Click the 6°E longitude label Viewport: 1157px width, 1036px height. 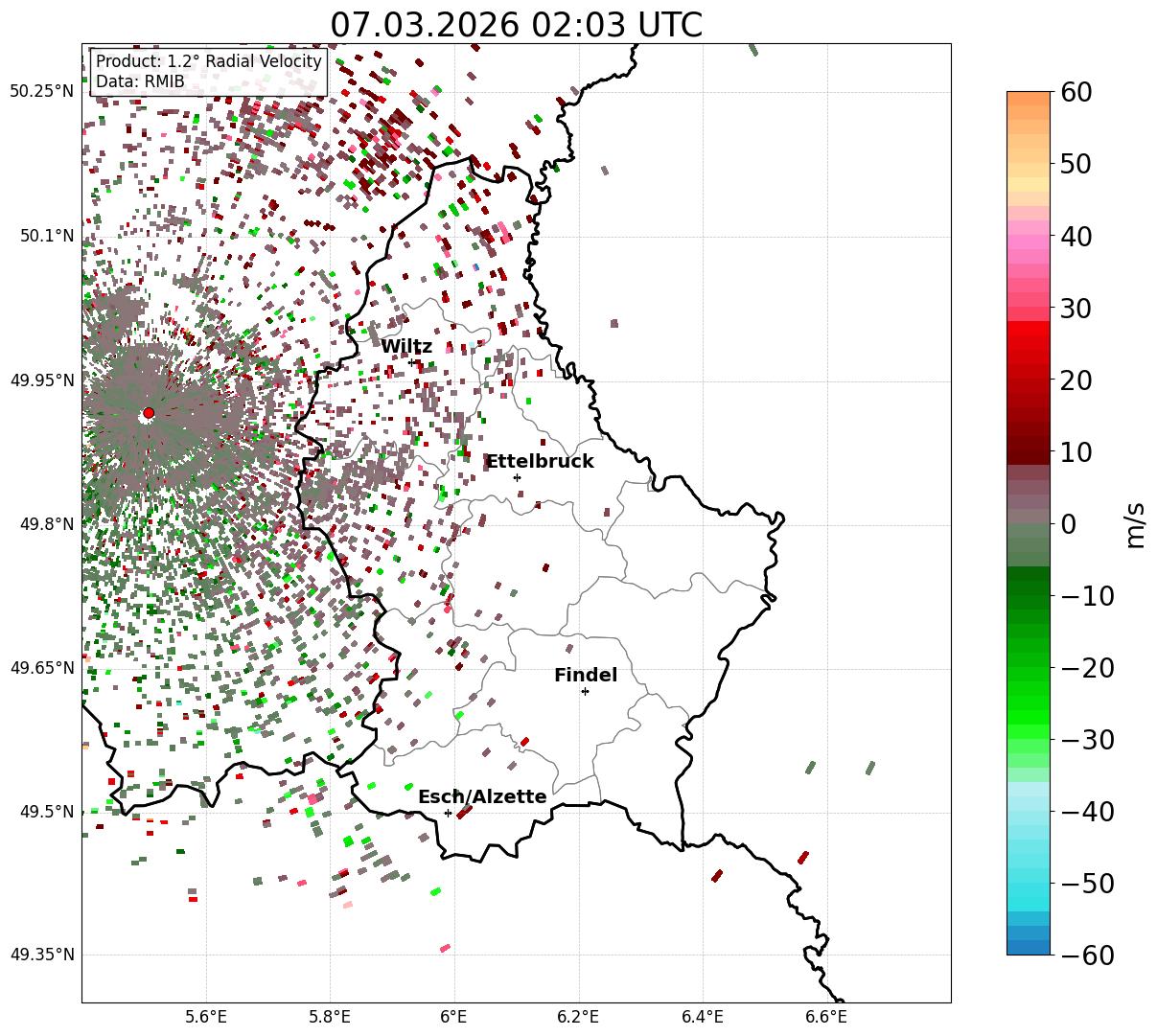454,1017
